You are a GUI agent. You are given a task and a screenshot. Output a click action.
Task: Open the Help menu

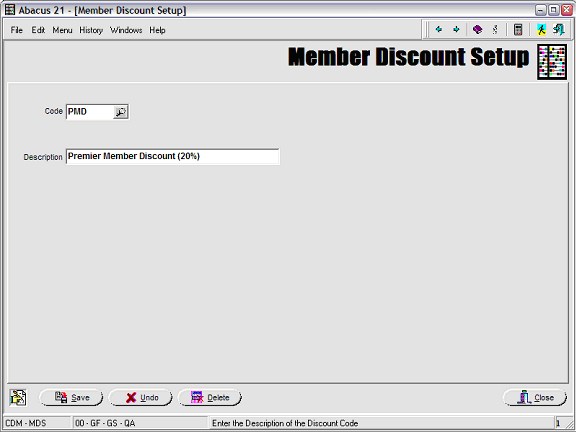pyautogui.click(x=157, y=30)
